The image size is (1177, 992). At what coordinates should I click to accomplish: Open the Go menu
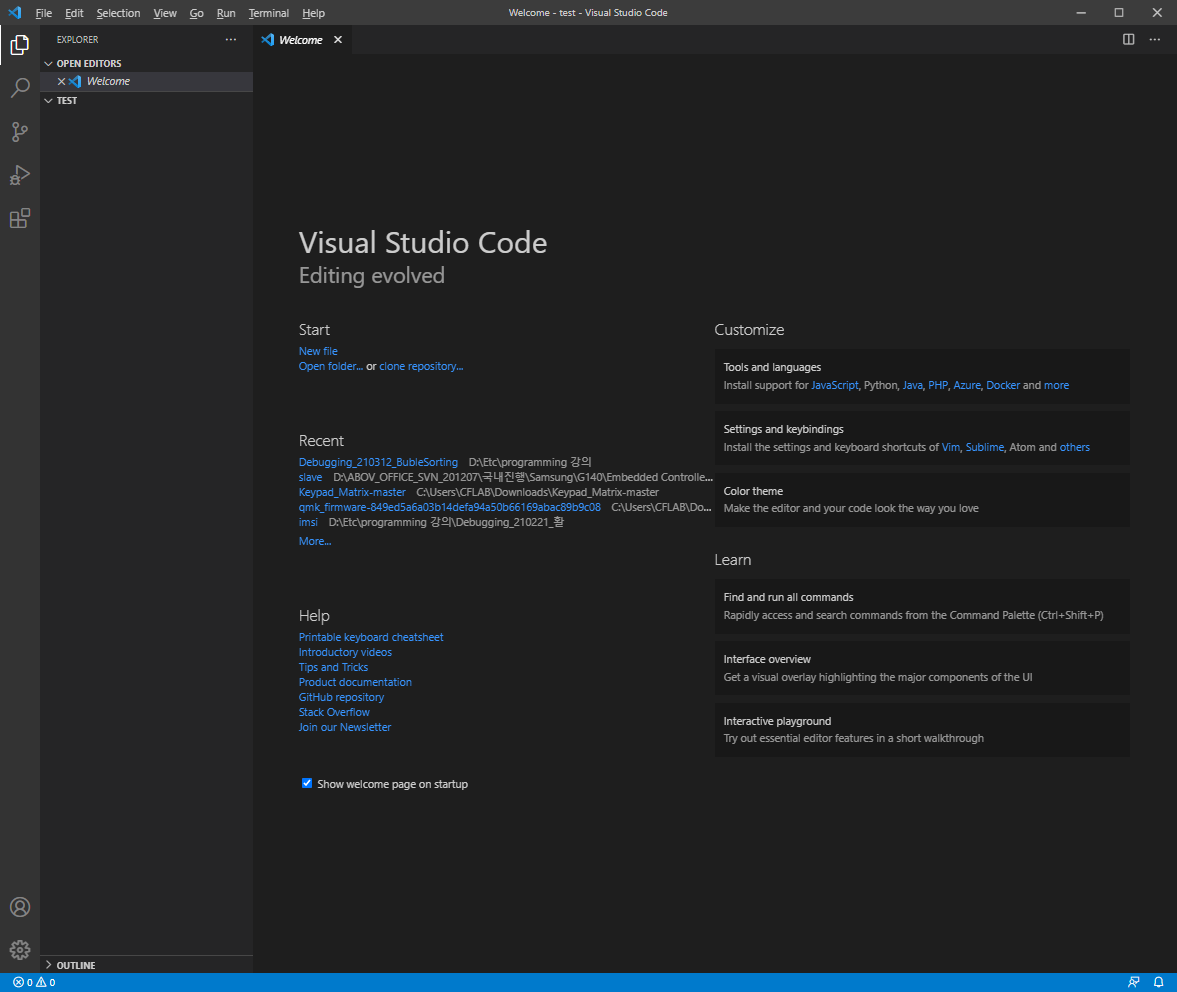coord(197,13)
